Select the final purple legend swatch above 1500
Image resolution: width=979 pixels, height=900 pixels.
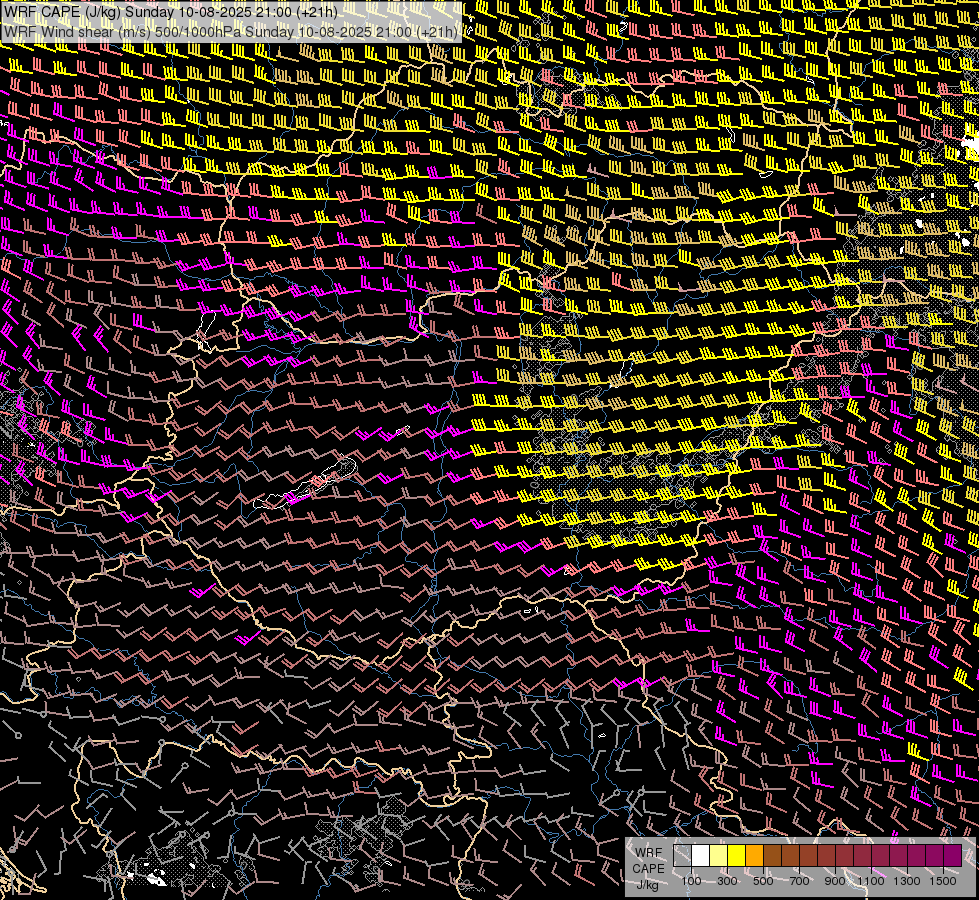[952, 856]
